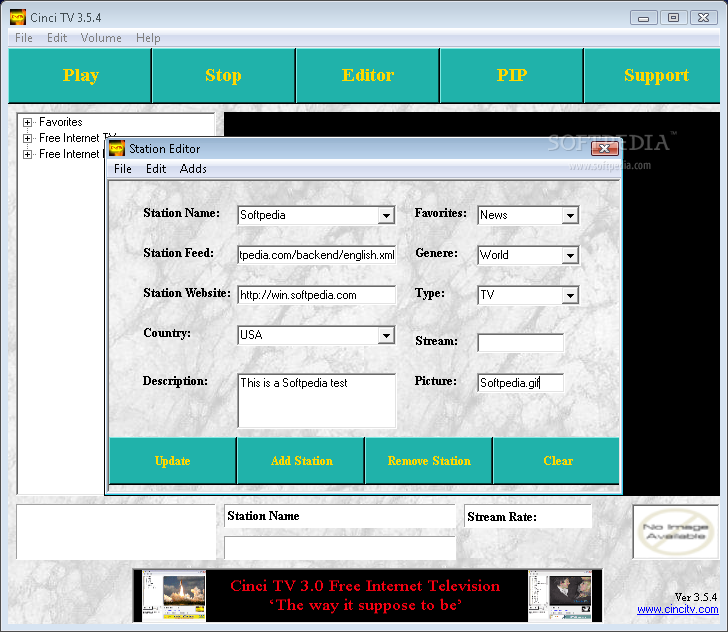The image size is (728, 632).
Task: Click the Remove Station button
Action: [429, 461]
